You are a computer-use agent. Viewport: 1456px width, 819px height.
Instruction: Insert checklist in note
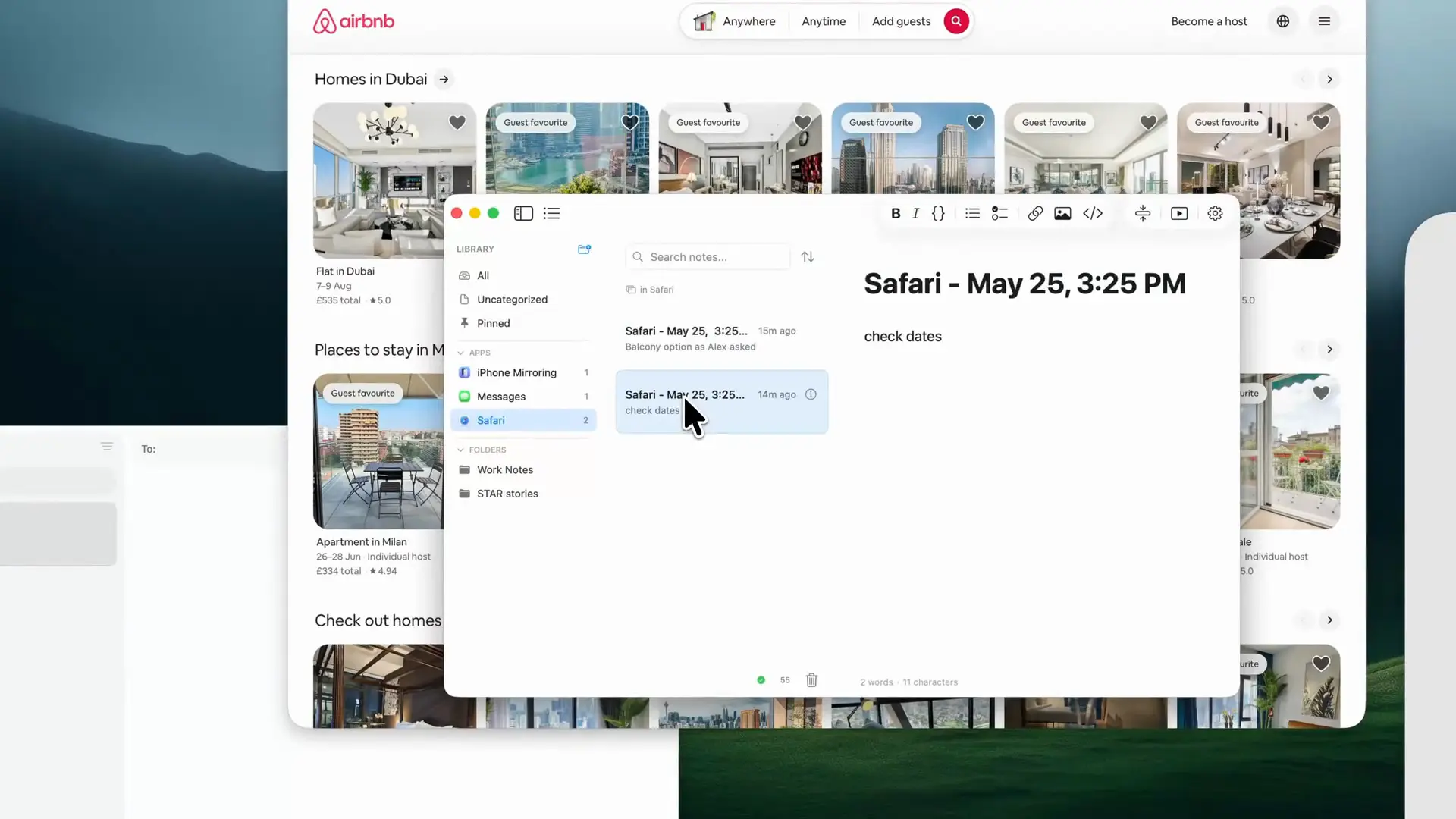click(999, 214)
